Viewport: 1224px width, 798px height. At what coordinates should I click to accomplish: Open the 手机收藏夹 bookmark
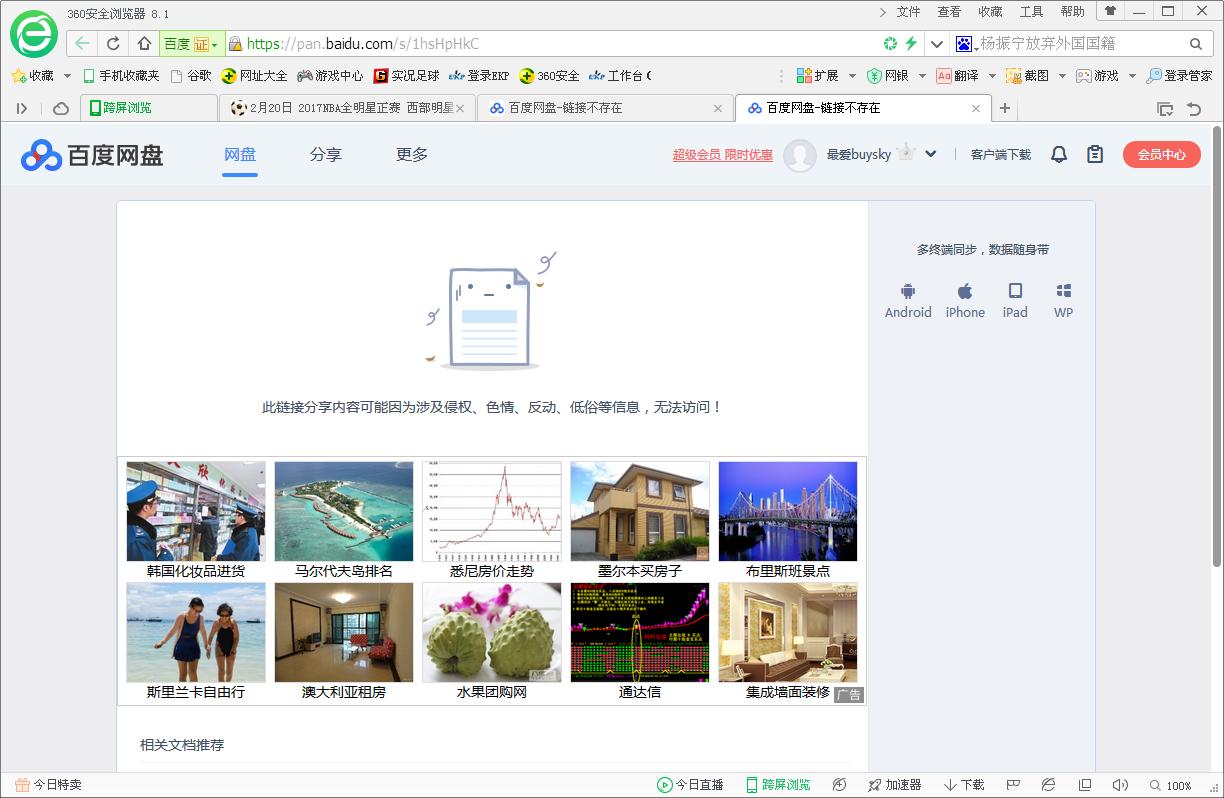pos(121,76)
